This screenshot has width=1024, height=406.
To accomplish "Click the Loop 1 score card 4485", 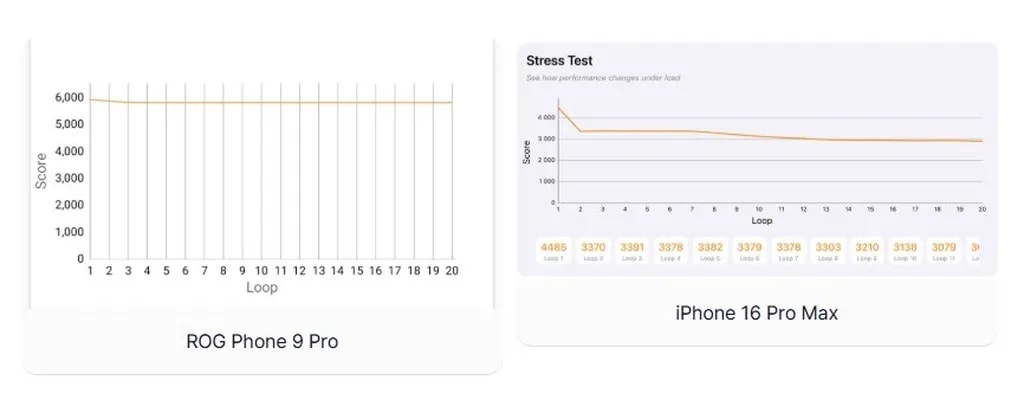I will (553, 251).
